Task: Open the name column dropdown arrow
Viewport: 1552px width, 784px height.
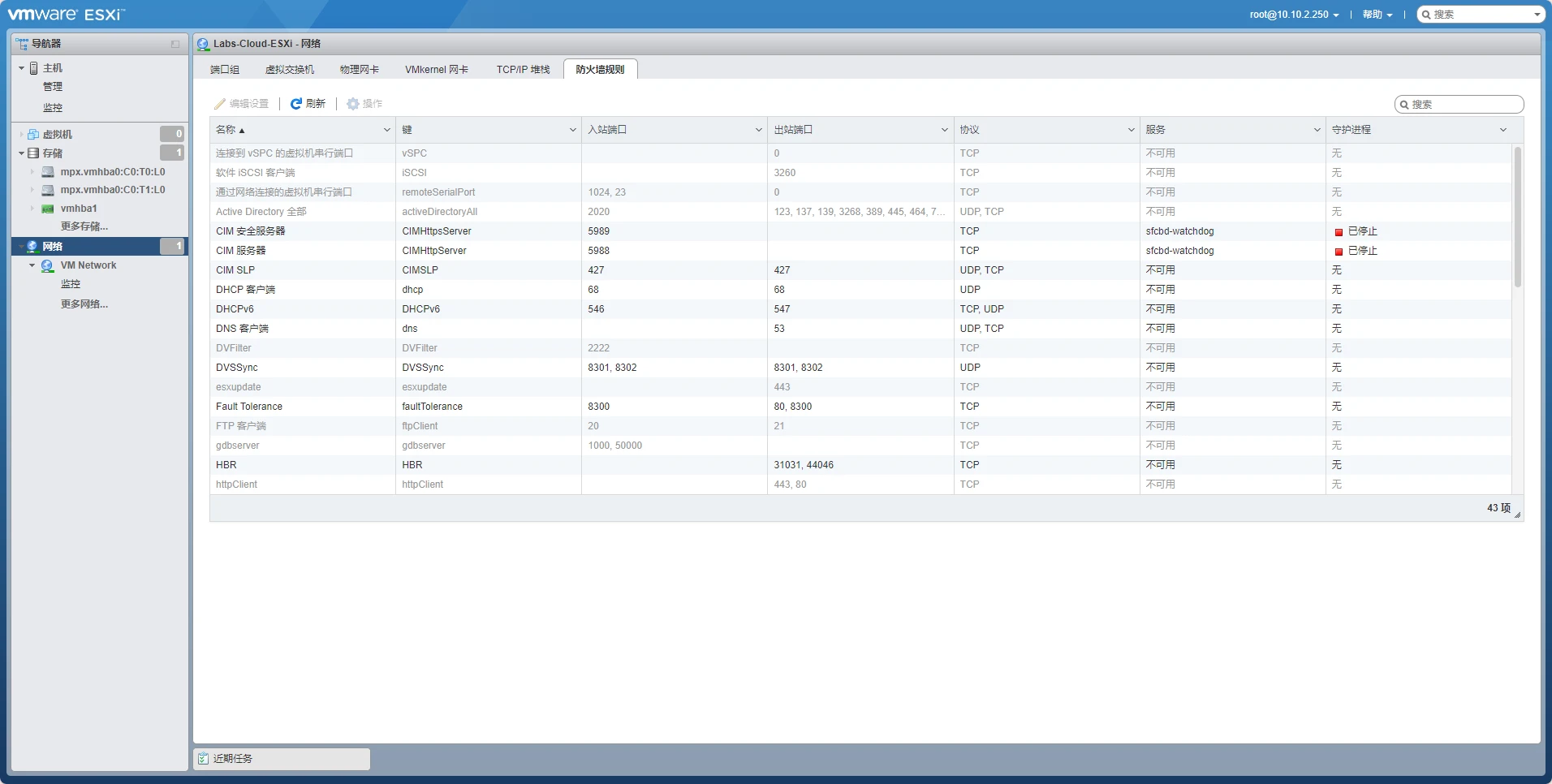Action: (386, 130)
